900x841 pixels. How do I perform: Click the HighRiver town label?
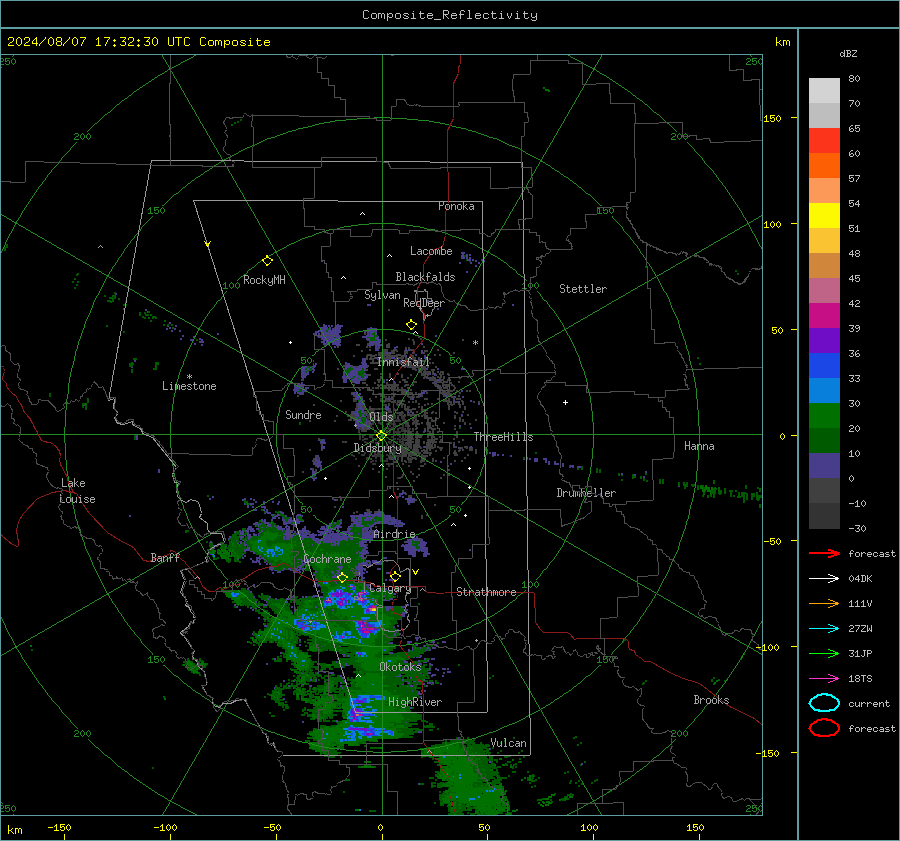pos(415,702)
